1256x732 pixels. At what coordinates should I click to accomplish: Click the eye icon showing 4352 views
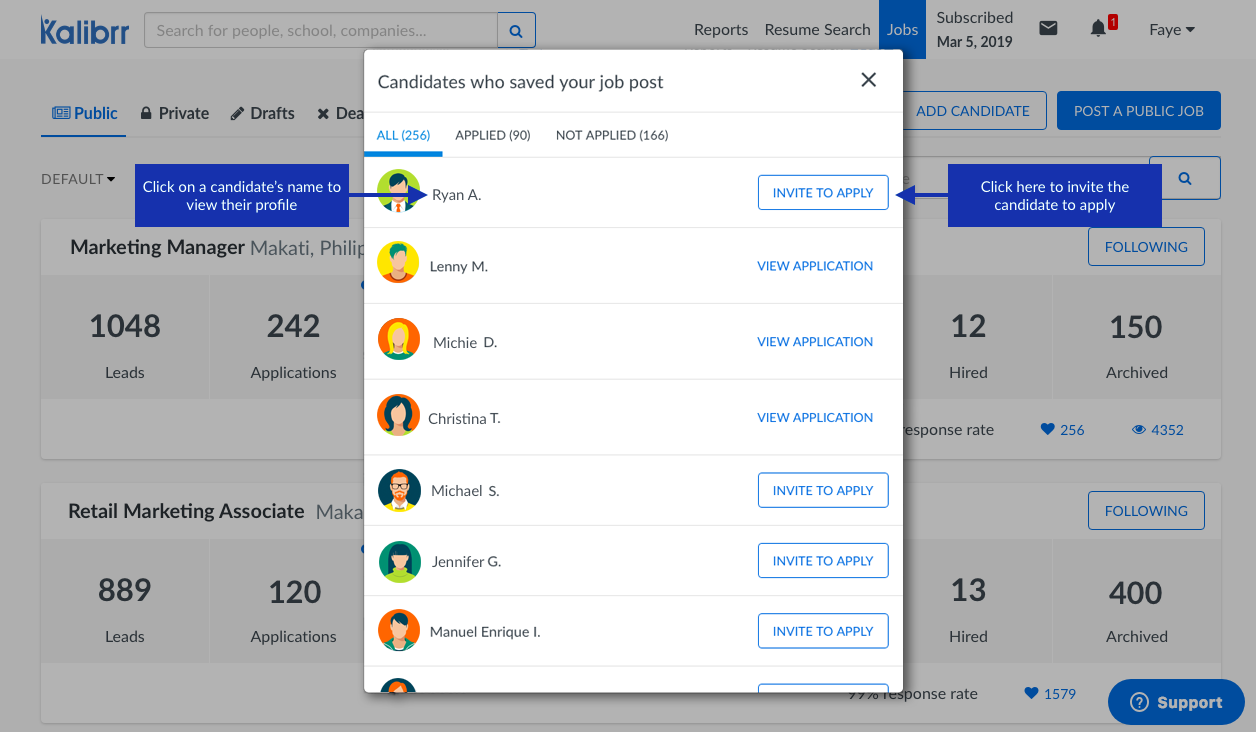coord(1138,430)
